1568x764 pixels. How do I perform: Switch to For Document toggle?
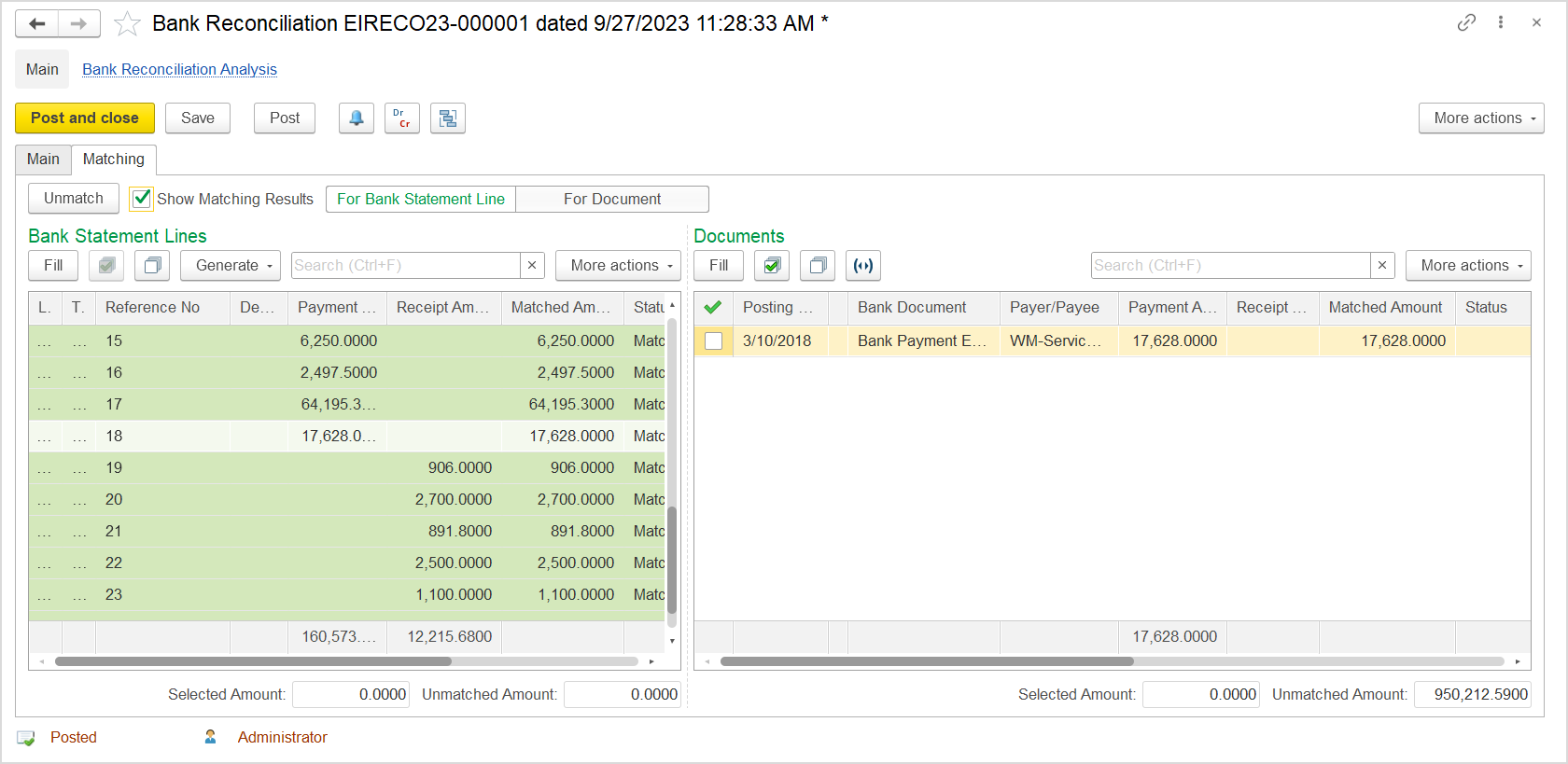[x=611, y=200]
